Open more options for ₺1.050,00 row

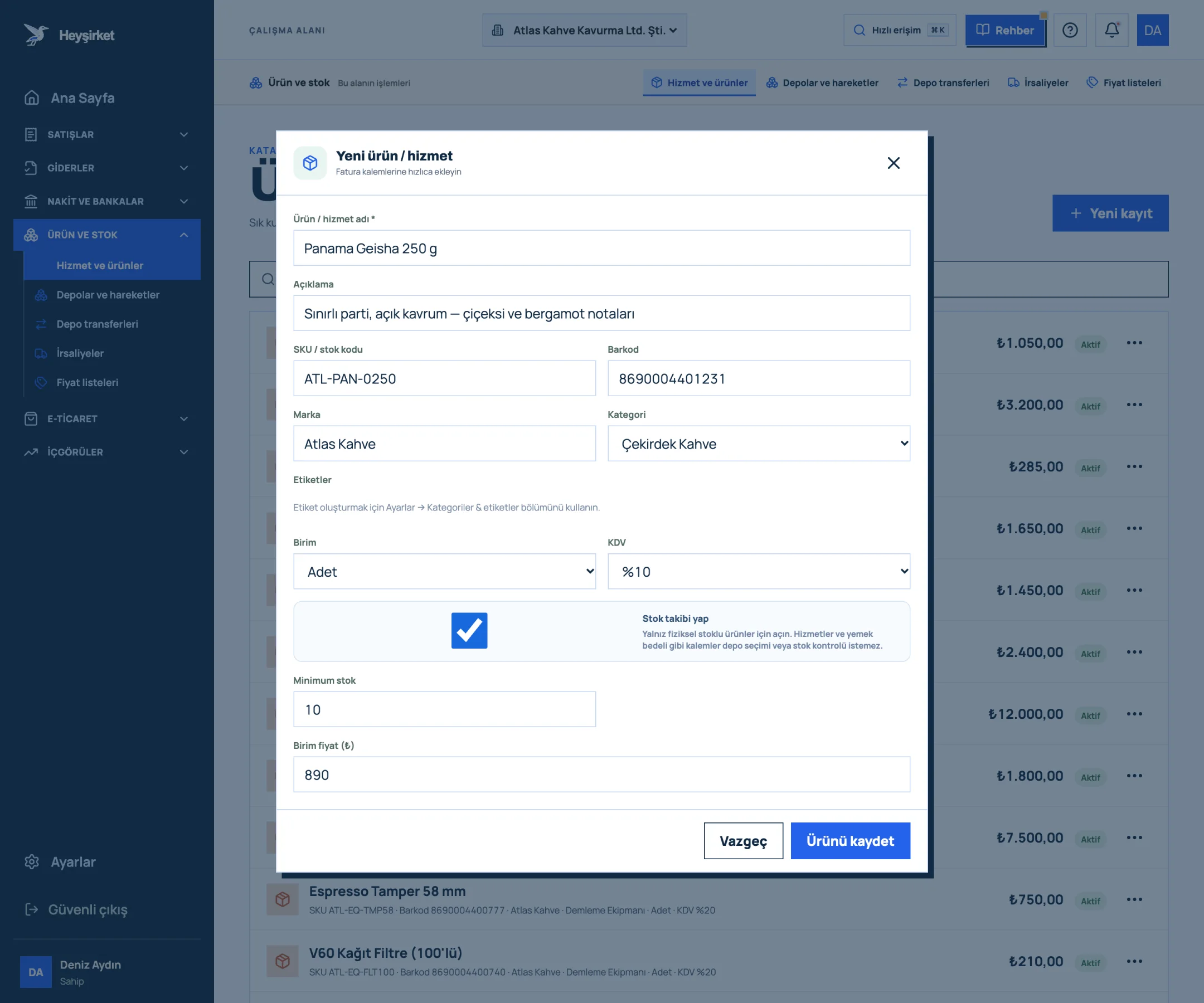[1134, 343]
